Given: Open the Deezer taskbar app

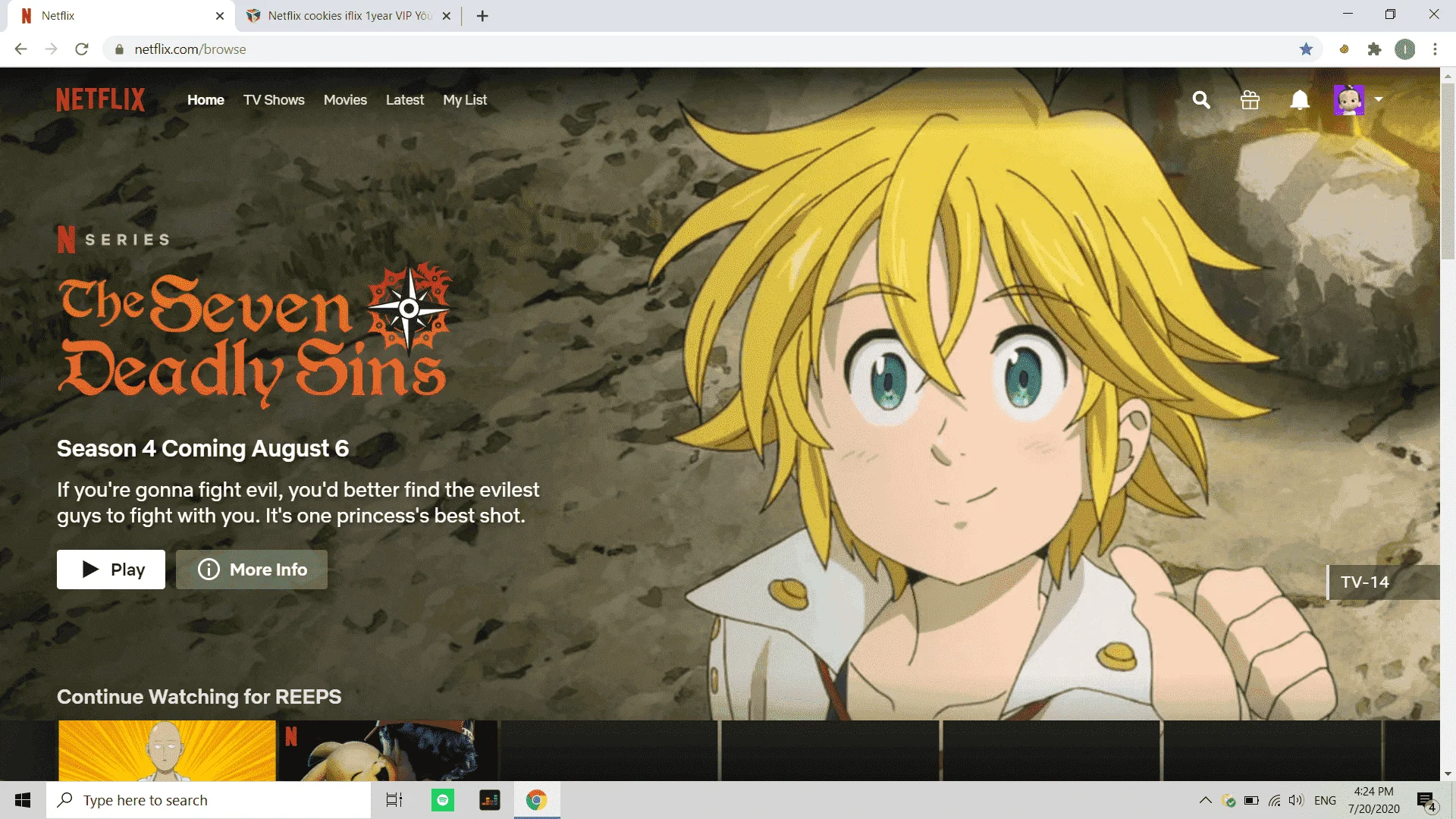Looking at the screenshot, I should coord(490,800).
